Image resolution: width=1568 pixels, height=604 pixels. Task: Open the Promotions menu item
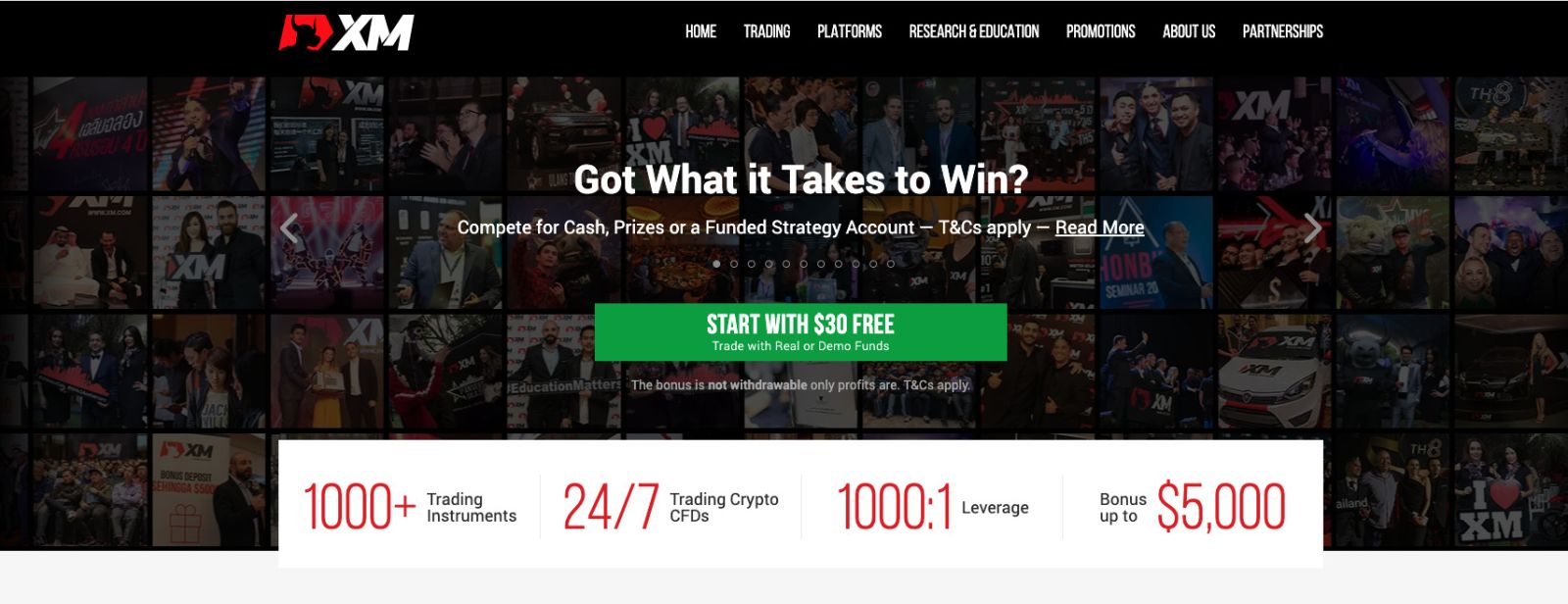[1101, 31]
